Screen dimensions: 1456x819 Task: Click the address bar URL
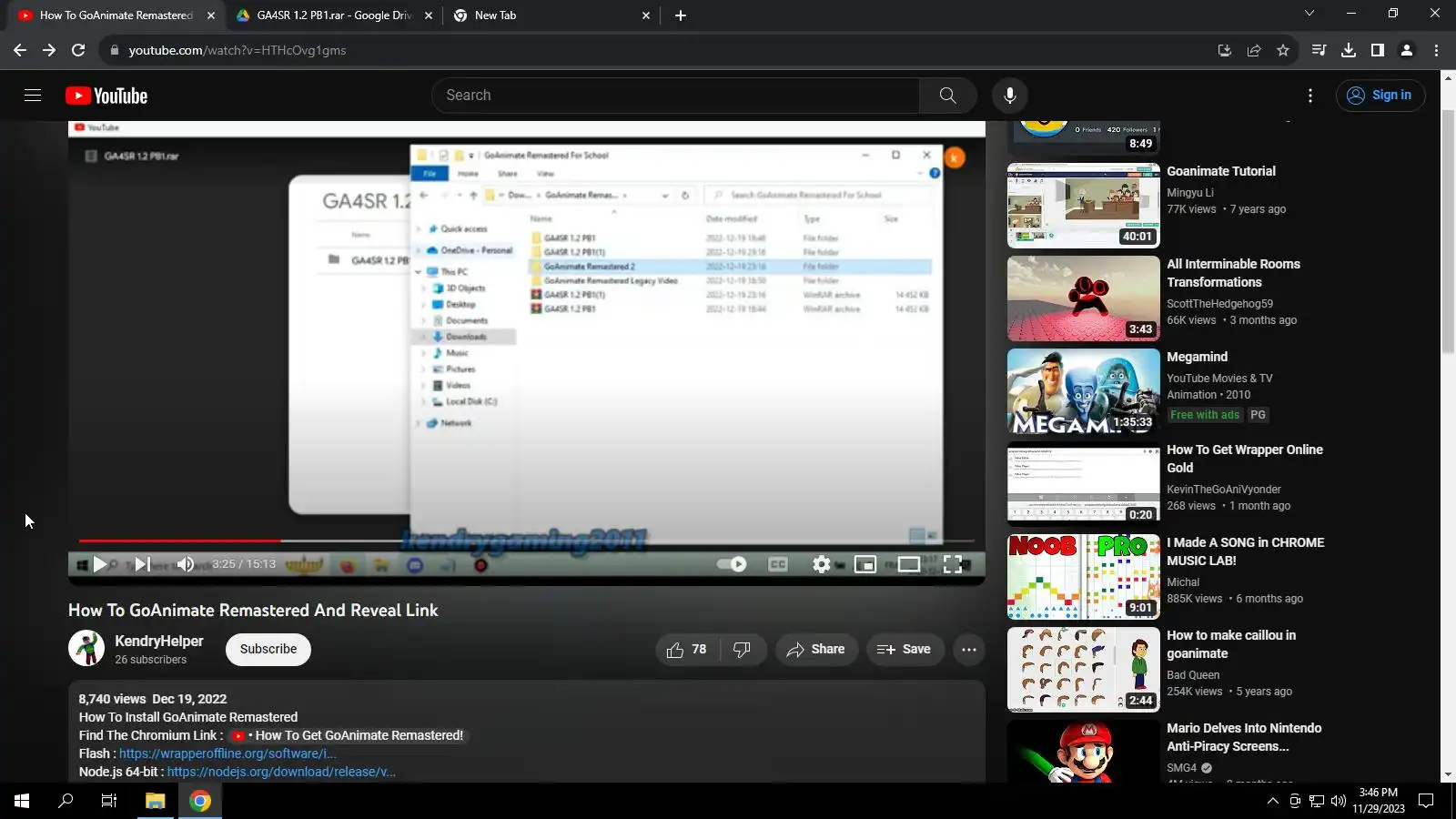click(x=238, y=50)
